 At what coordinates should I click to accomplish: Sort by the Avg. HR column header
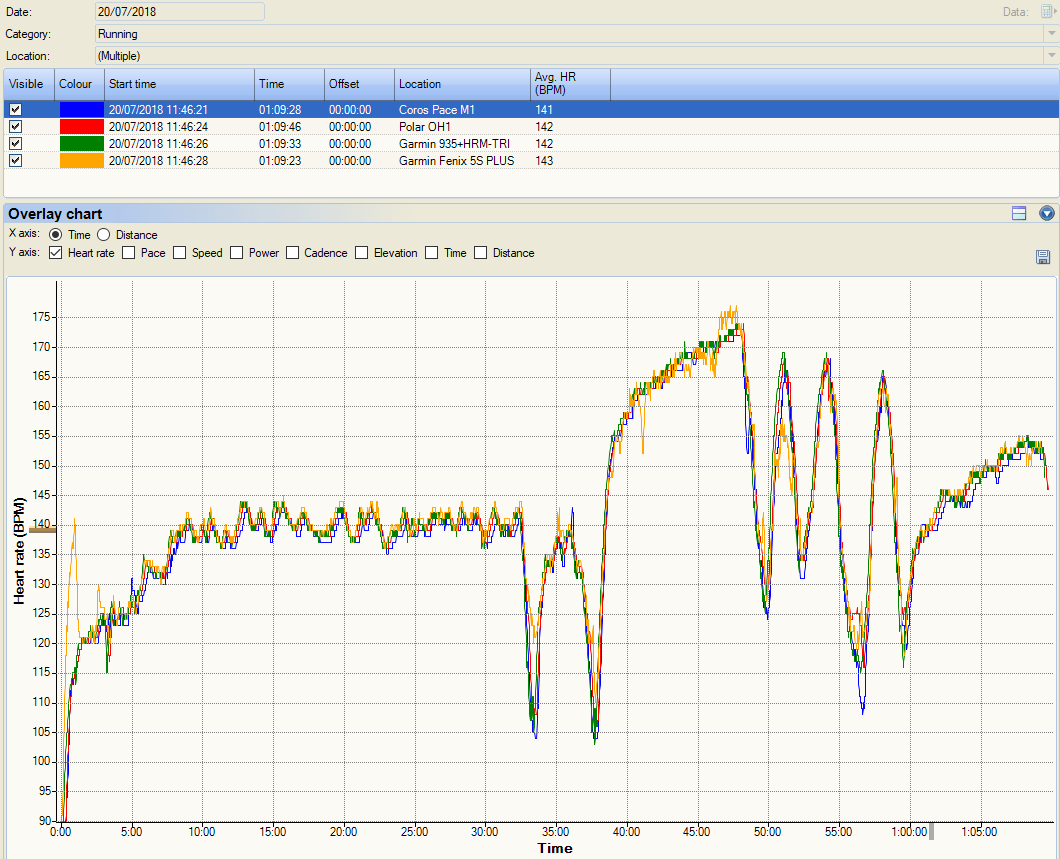click(x=570, y=84)
